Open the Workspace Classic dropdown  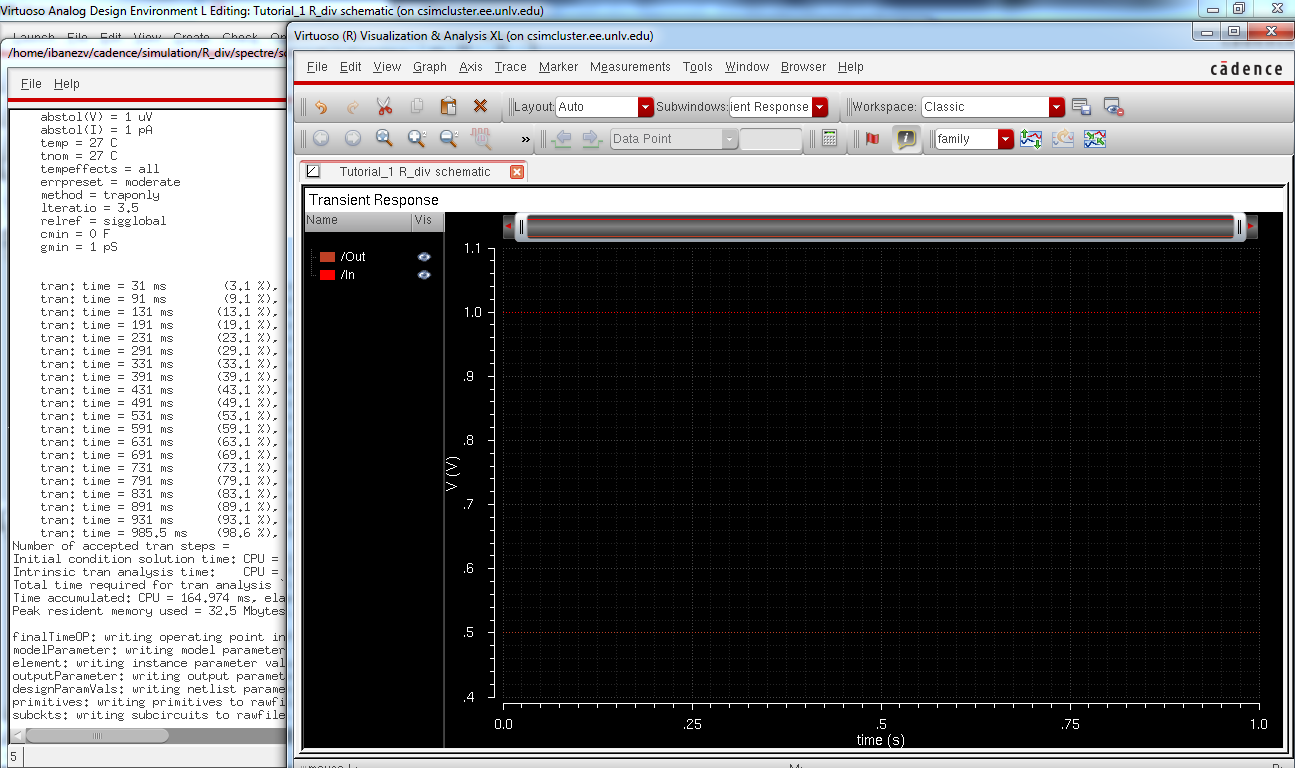(992, 107)
